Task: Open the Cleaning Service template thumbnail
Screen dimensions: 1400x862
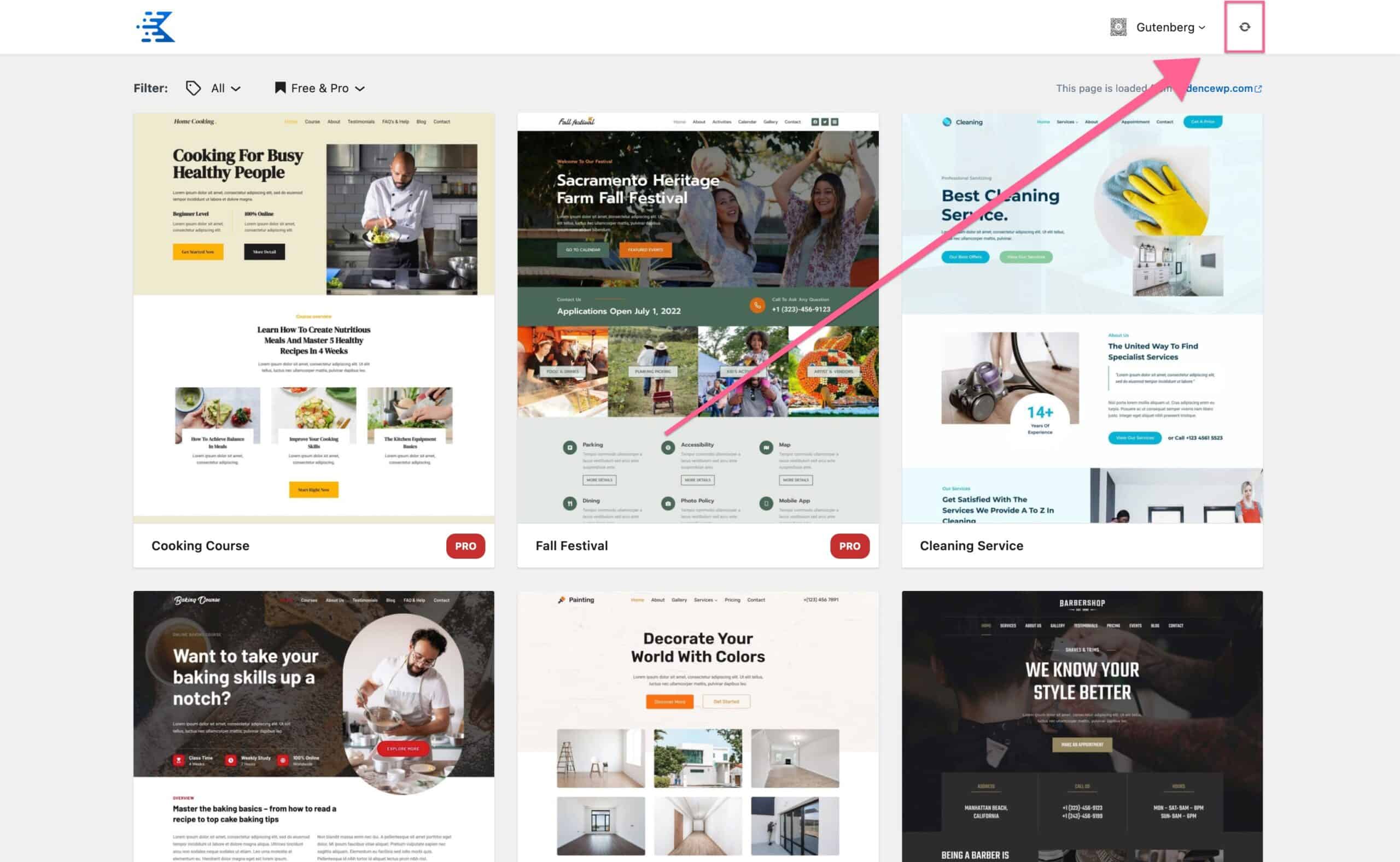Action: 1082,318
